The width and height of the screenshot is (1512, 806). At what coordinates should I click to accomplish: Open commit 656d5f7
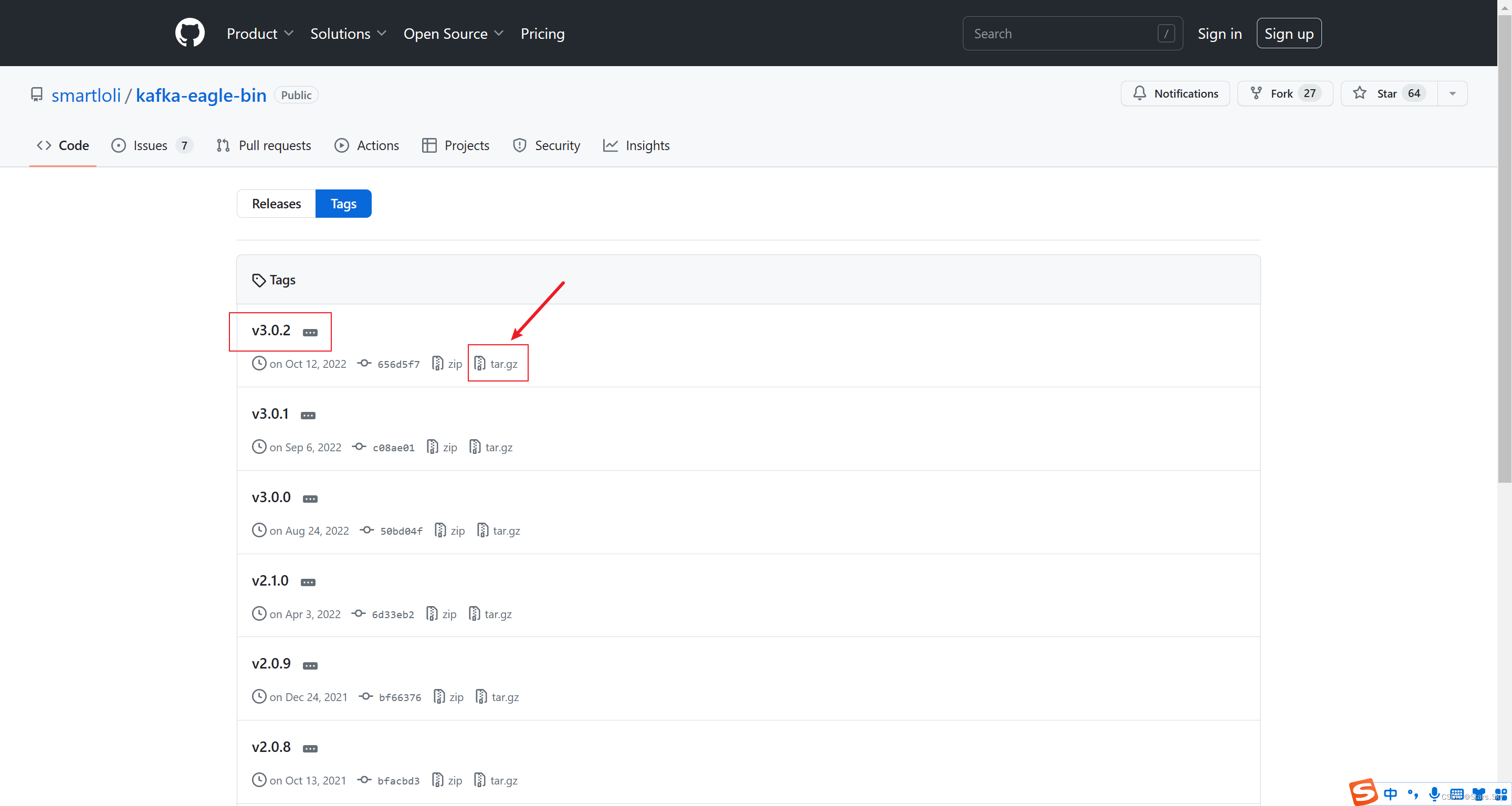pyautogui.click(x=398, y=364)
